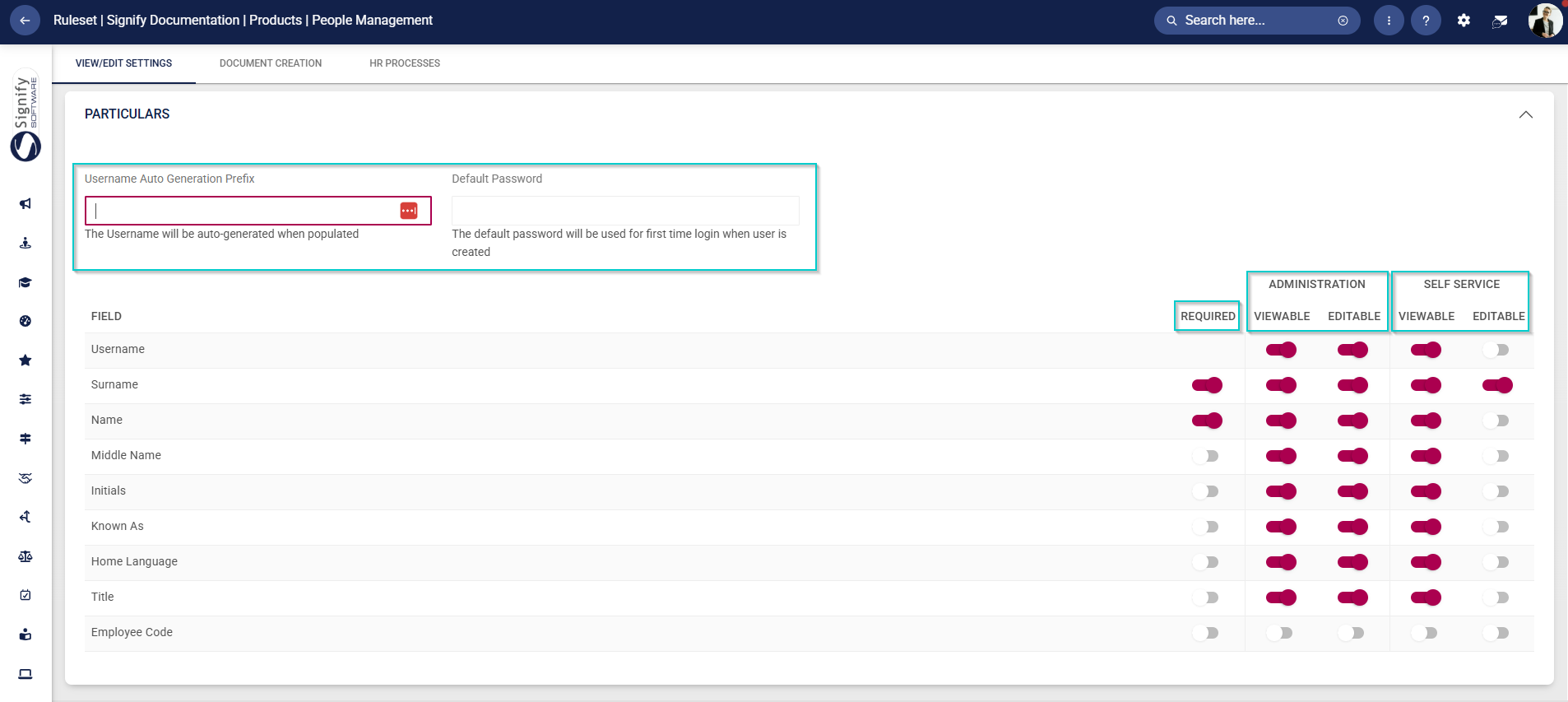Click the SELF SERVICE group header
1568x702 pixels.
pyautogui.click(x=1462, y=284)
